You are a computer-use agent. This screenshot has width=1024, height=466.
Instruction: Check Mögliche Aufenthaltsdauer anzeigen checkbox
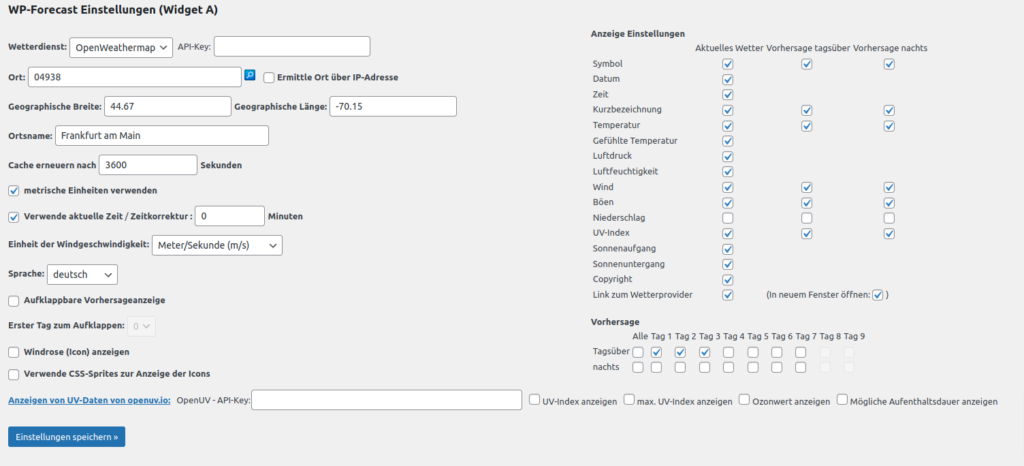coord(842,399)
